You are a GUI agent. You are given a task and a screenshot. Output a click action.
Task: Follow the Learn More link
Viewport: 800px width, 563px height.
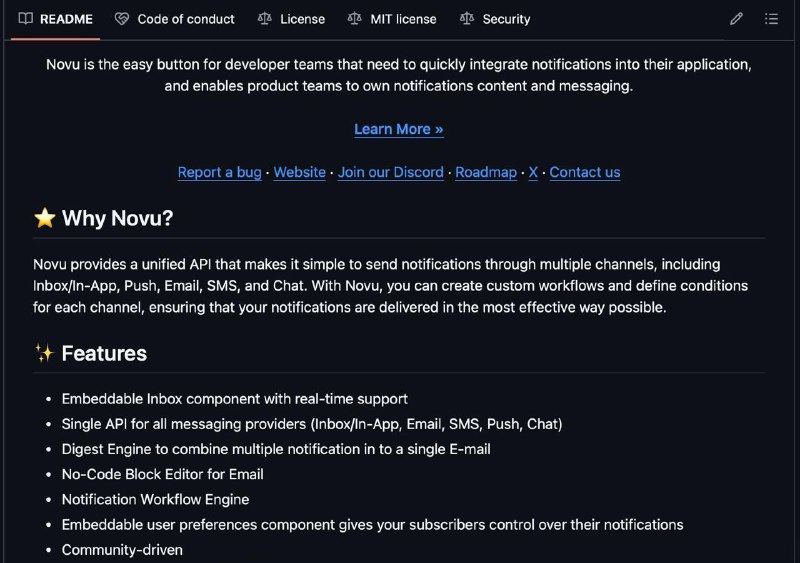[399, 129]
